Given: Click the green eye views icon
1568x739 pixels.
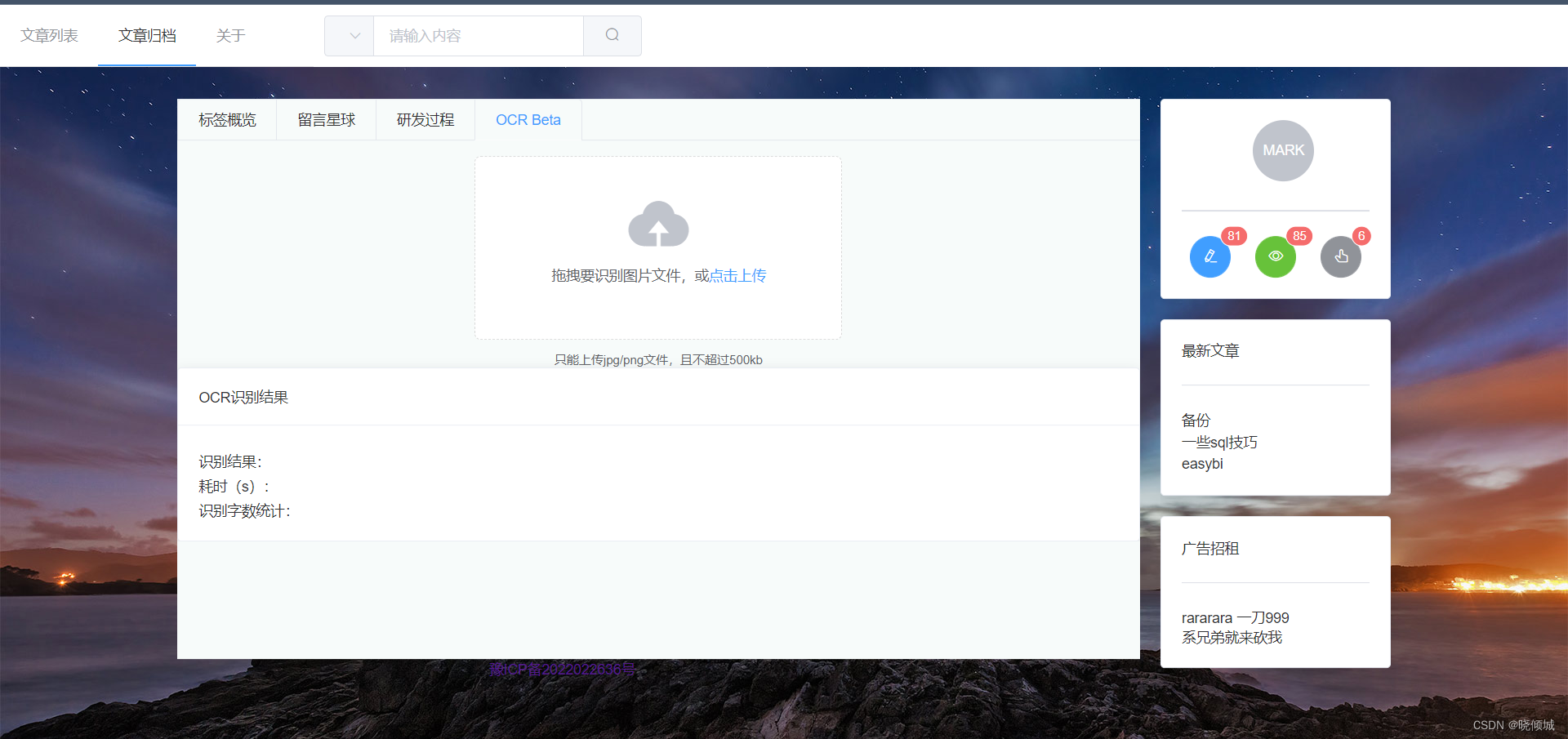Looking at the screenshot, I should pyautogui.click(x=1276, y=256).
